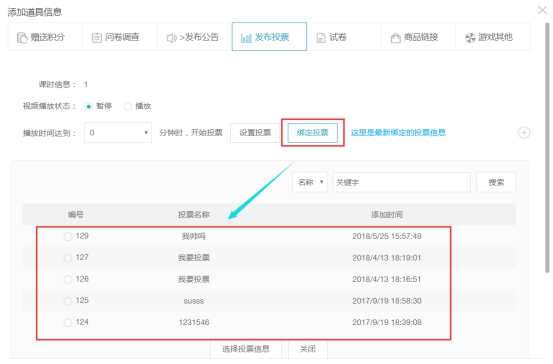Click the 设置投票 button
Screen dimensions: 553x364
[255, 133]
